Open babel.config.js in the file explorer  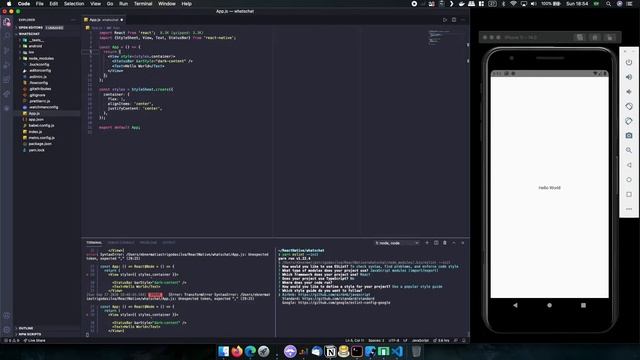tap(41, 126)
